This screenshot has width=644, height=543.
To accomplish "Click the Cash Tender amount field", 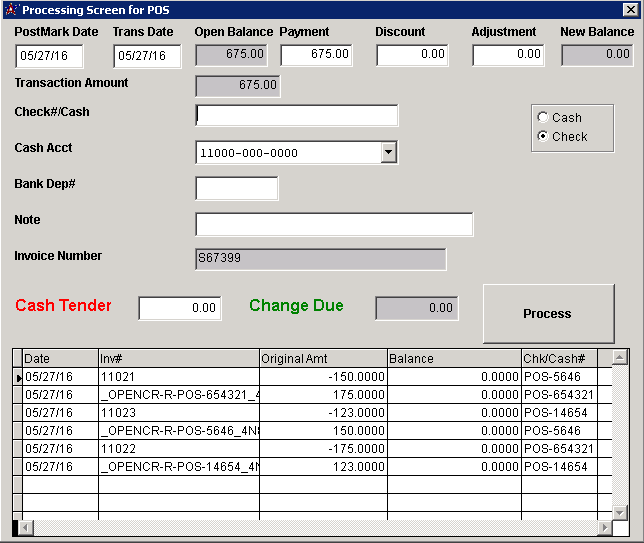I will [x=180, y=309].
